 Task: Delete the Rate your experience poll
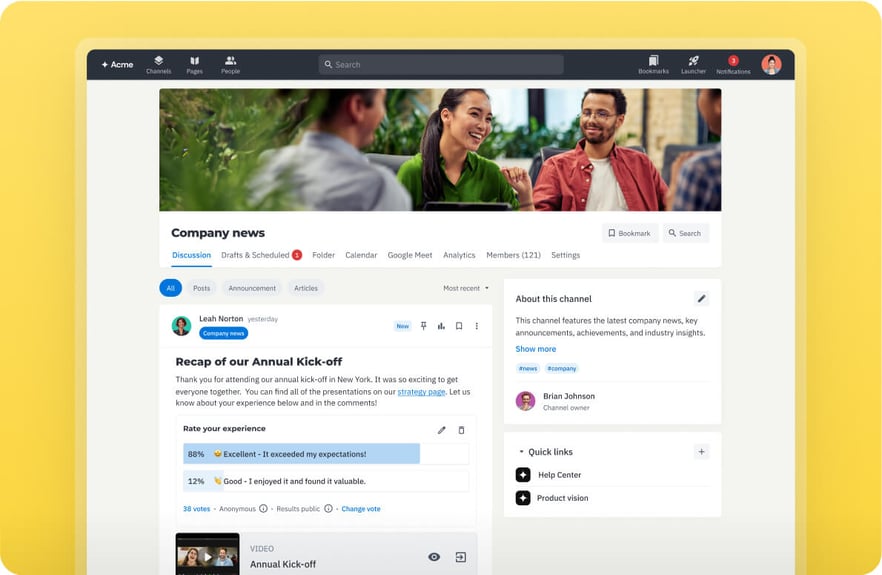461,430
